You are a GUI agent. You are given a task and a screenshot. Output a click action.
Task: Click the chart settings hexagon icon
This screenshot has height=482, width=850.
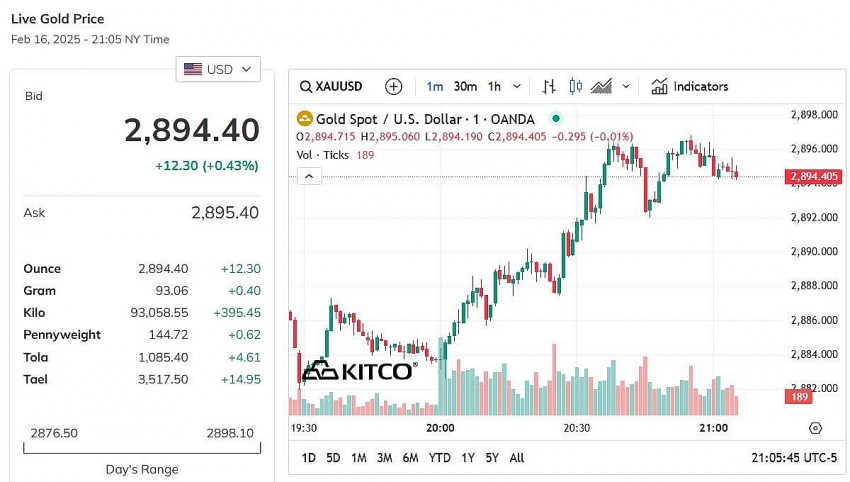click(x=815, y=428)
